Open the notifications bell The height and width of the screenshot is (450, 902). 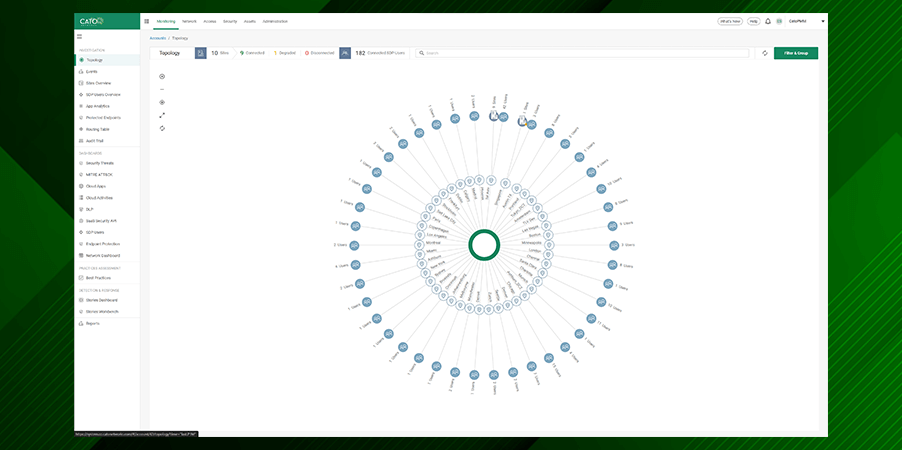pos(768,20)
